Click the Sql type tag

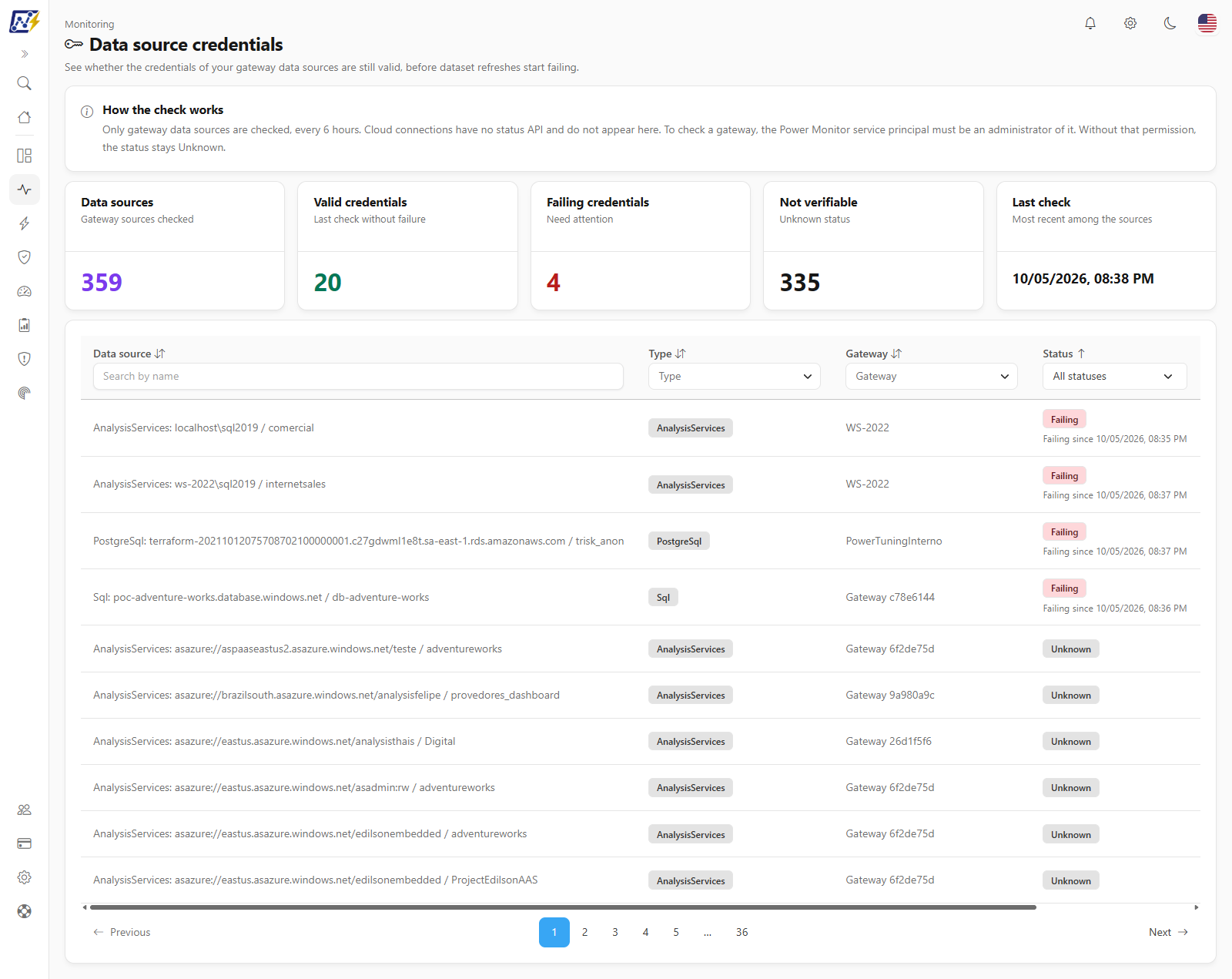pyautogui.click(x=663, y=597)
